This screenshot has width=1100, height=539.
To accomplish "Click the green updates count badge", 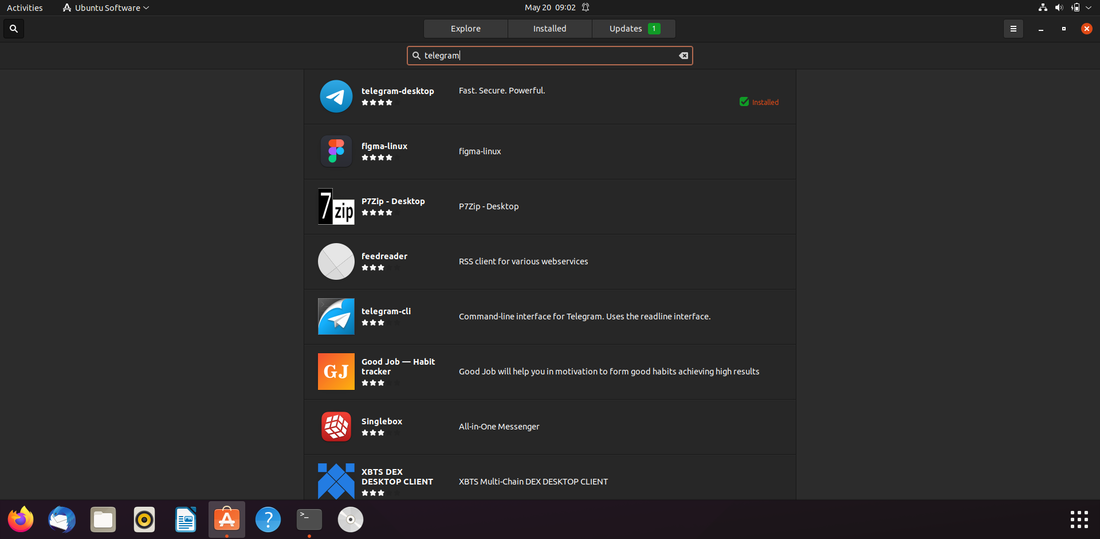I will click(x=654, y=29).
